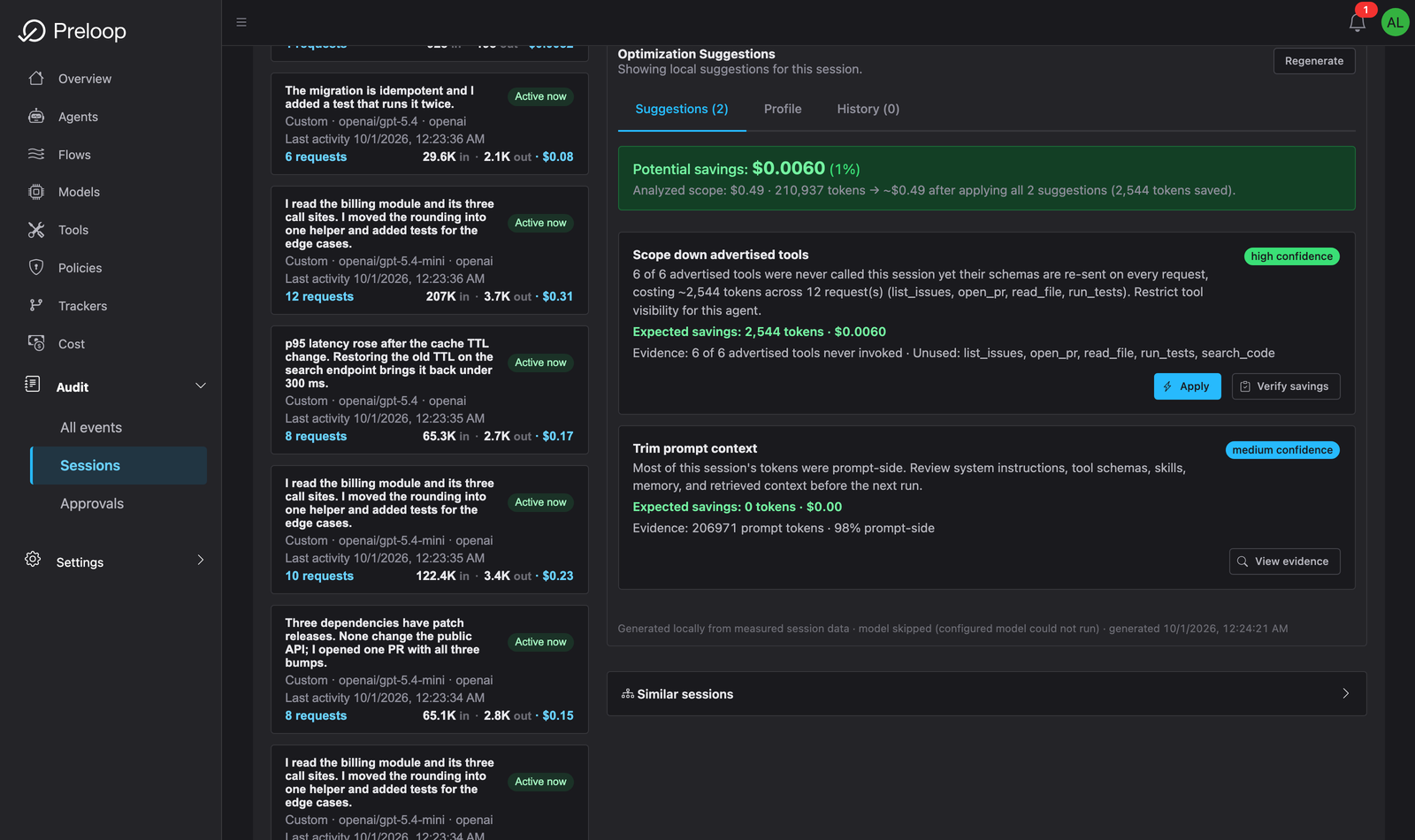Open the Tools wrench icon
The height and width of the screenshot is (840, 1415).
tap(36, 230)
